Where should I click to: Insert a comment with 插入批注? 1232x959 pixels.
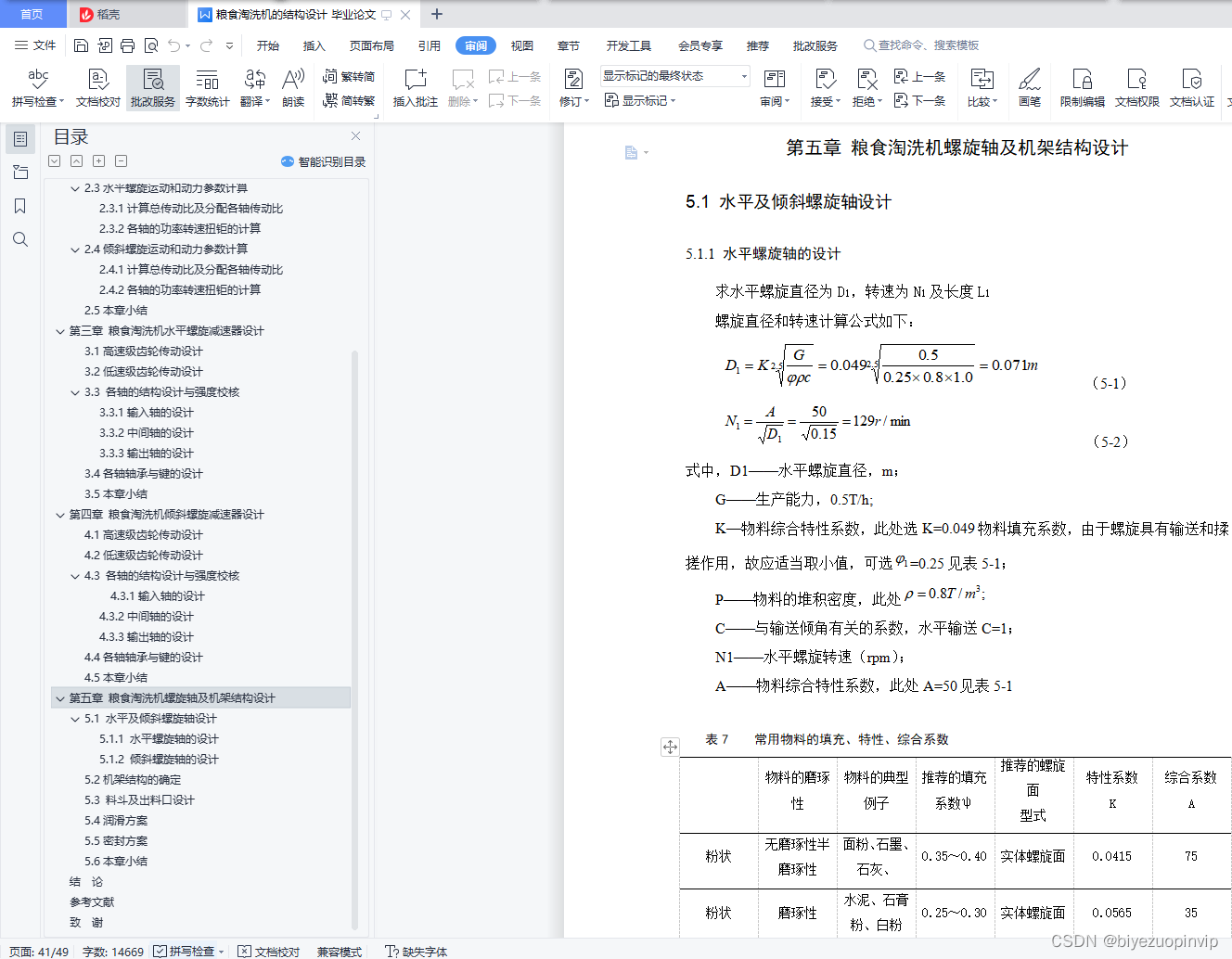(x=415, y=88)
